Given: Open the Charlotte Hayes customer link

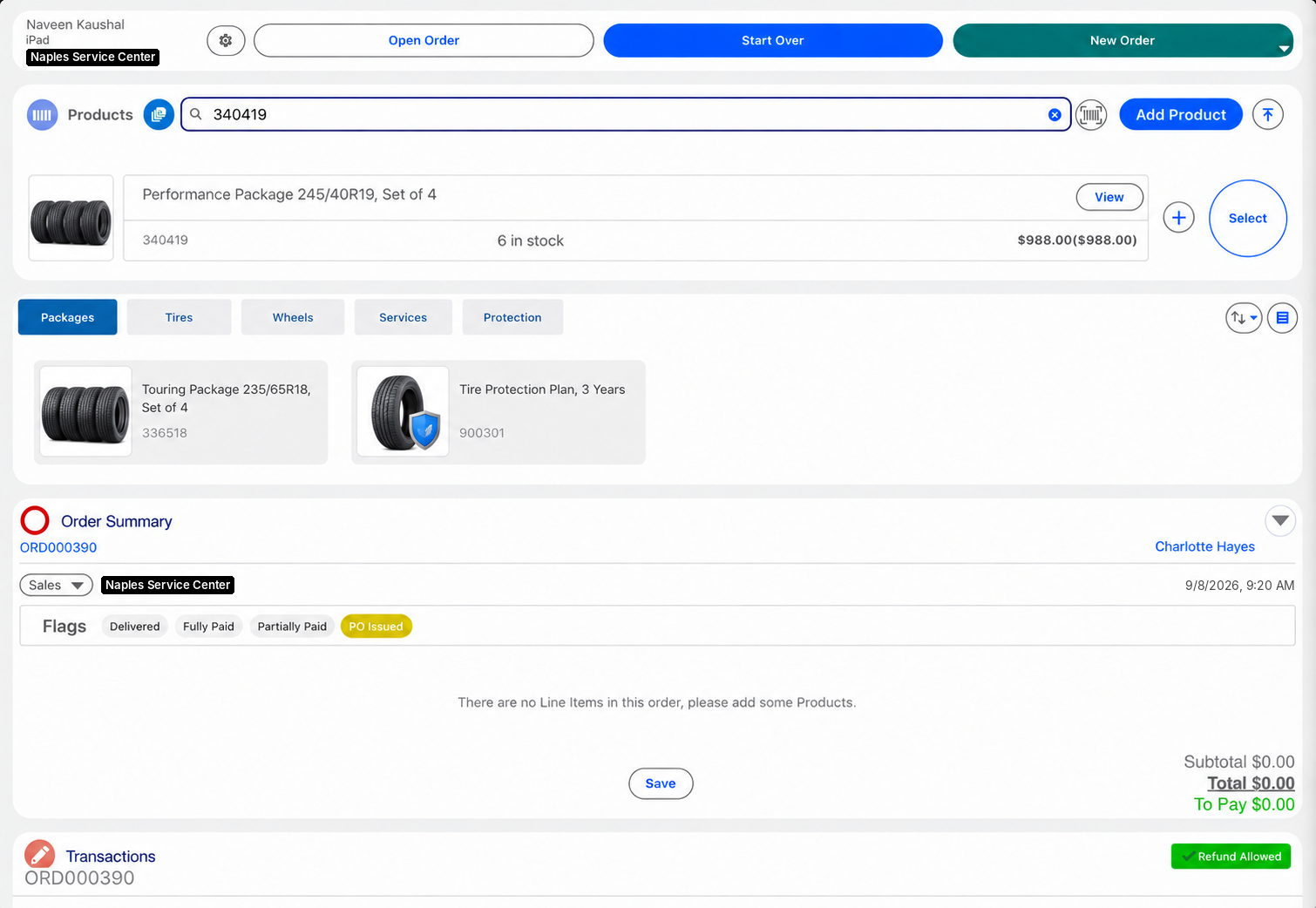Looking at the screenshot, I should (x=1204, y=546).
